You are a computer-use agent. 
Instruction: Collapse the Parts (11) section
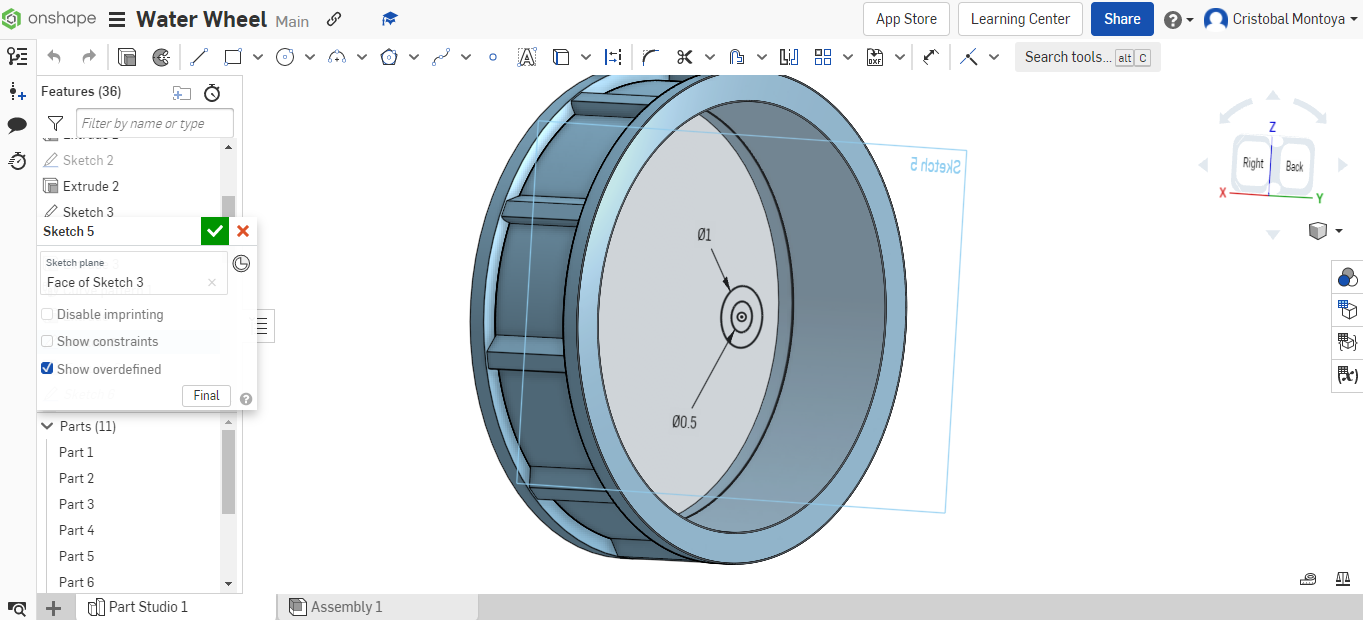[x=46, y=425]
